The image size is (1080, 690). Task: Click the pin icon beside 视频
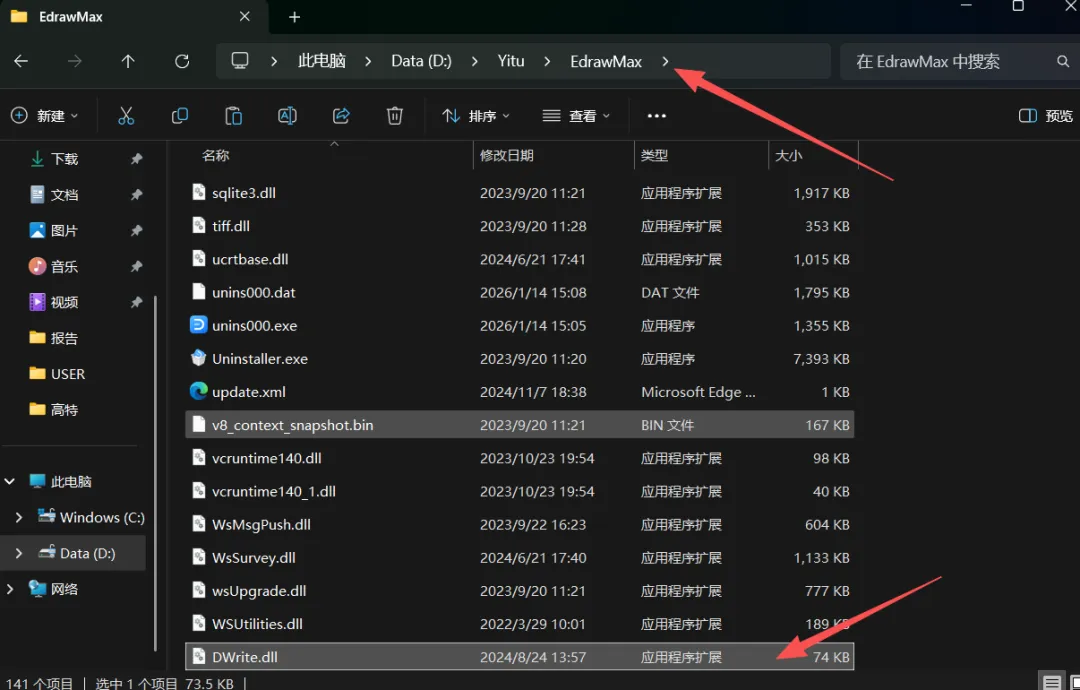(136, 302)
